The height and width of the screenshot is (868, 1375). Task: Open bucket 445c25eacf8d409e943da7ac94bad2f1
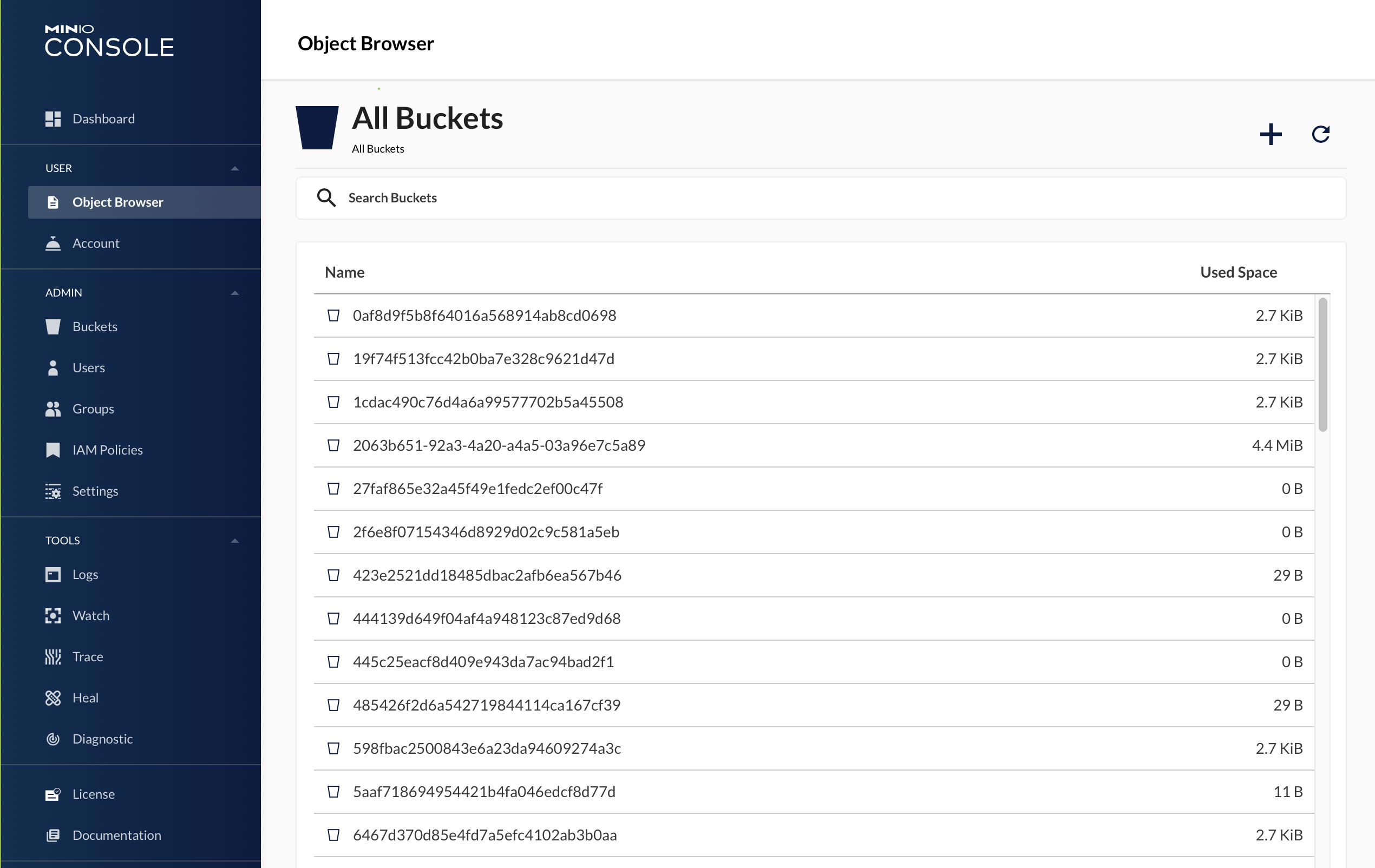pyautogui.click(x=814, y=662)
